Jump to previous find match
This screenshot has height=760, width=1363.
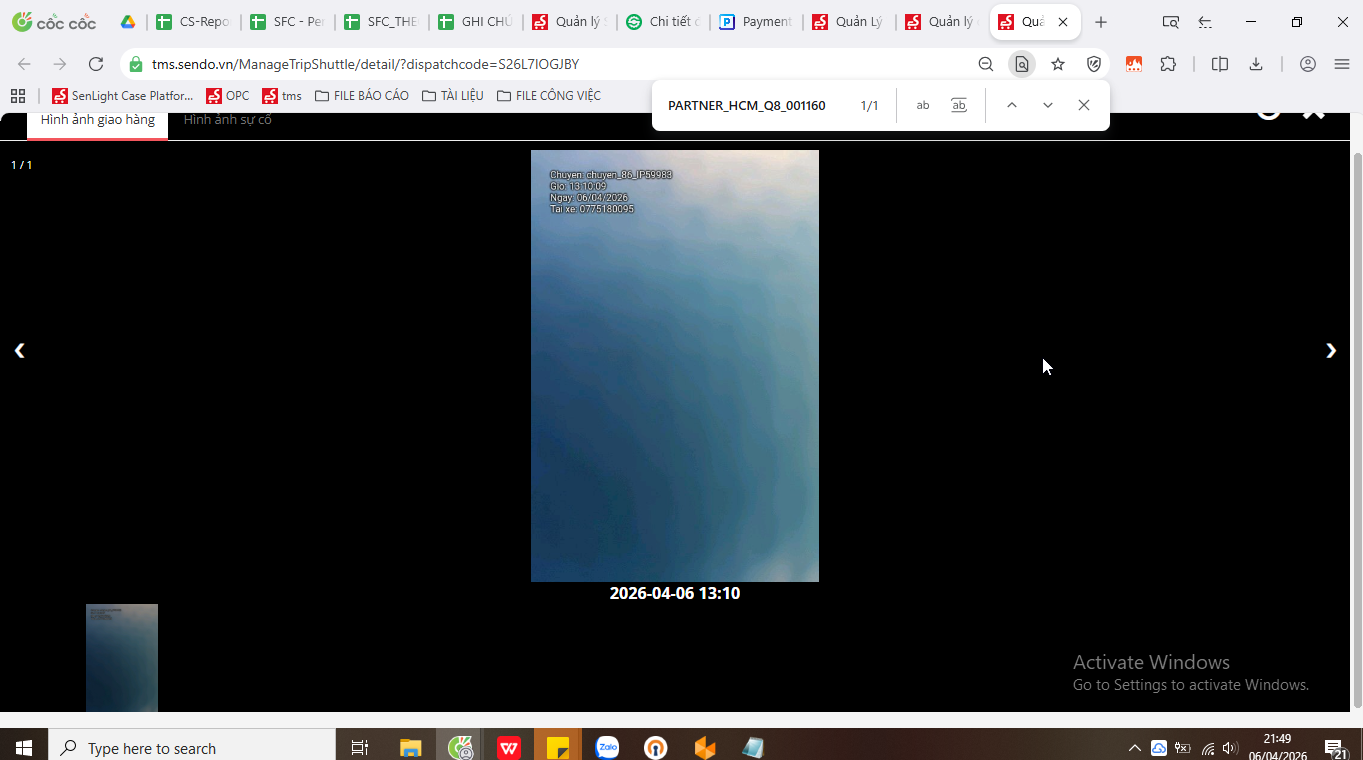click(x=1012, y=105)
